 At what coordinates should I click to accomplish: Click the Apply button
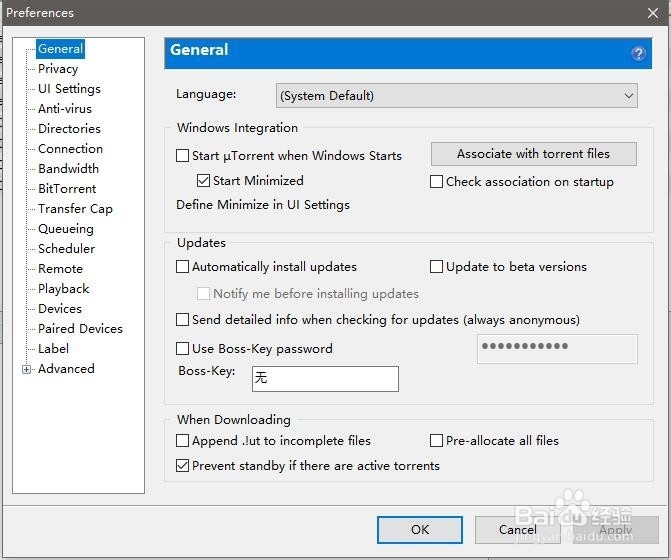(x=615, y=530)
